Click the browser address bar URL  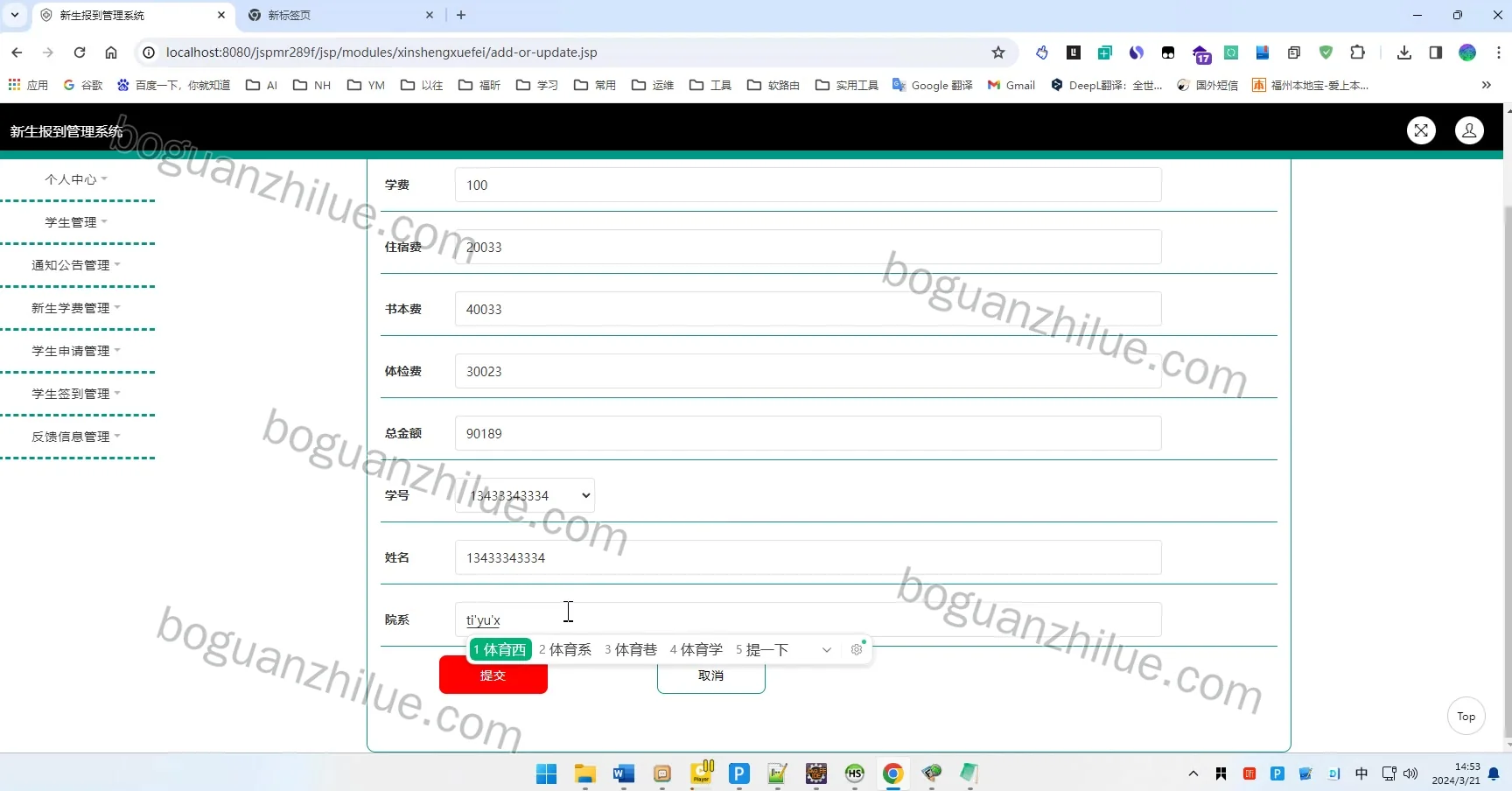tap(381, 52)
